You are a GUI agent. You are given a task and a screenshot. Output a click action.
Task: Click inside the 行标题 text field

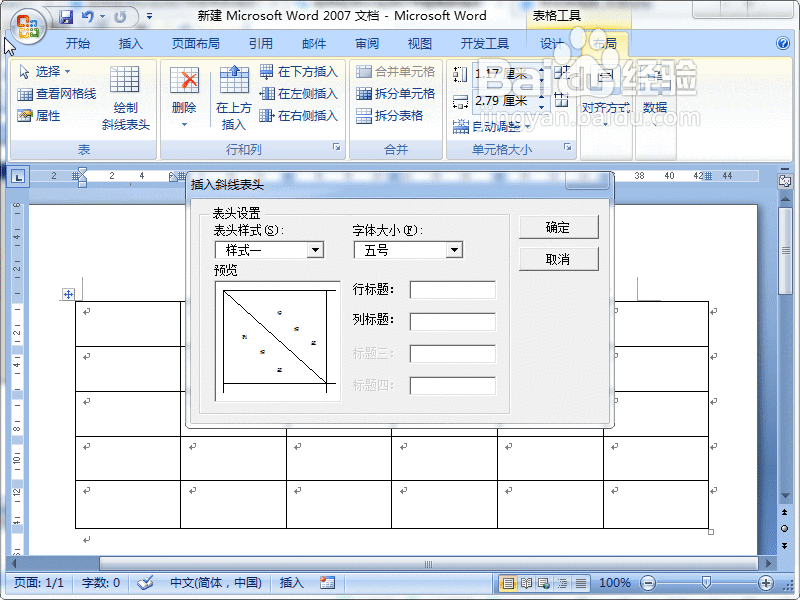tap(455, 290)
